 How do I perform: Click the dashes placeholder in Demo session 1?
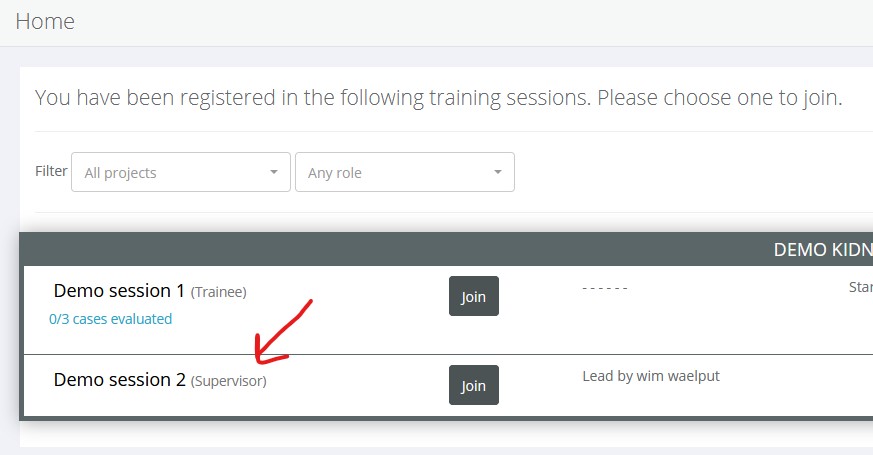pyautogui.click(x=604, y=288)
